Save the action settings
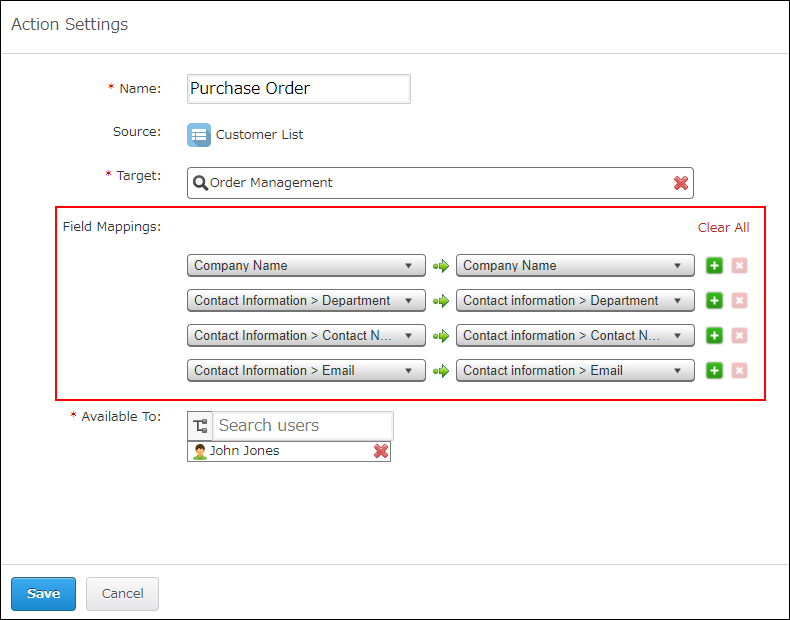The image size is (790, 620). click(43, 594)
